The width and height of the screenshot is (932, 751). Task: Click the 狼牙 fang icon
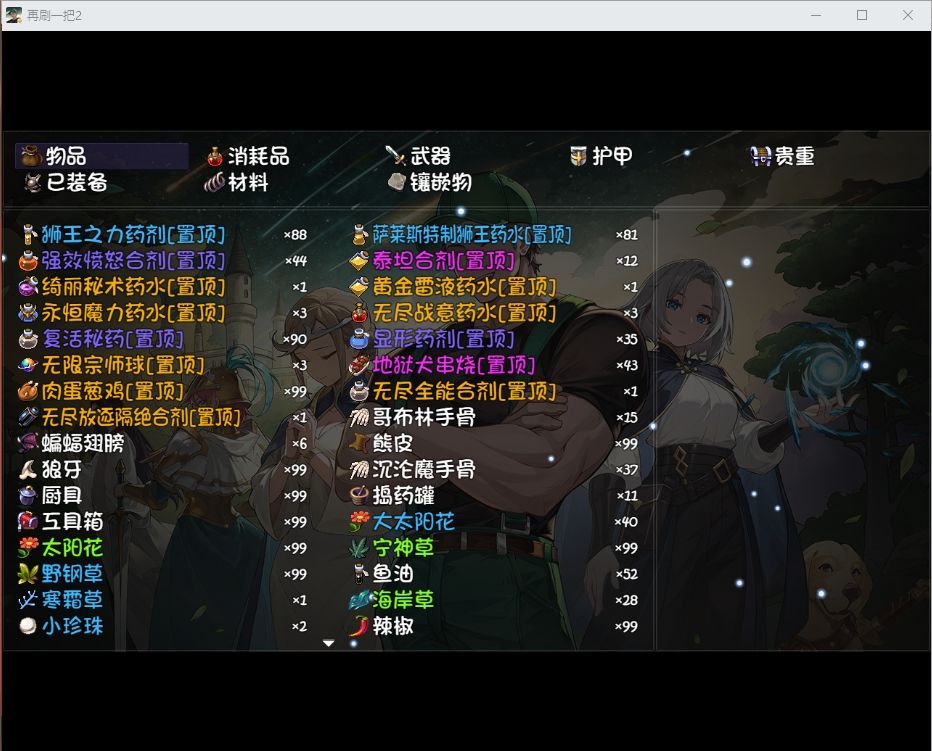[x=28, y=470]
